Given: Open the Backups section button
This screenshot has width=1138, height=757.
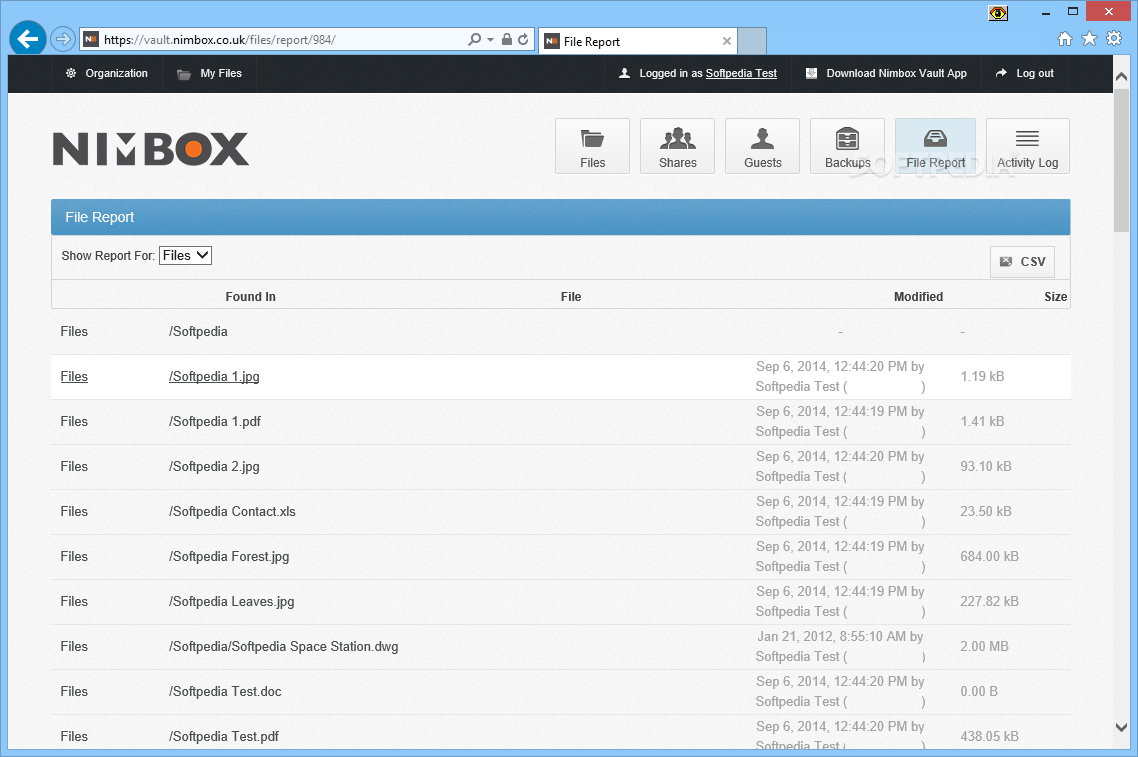Looking at the screenshot, I should point(847,146).
